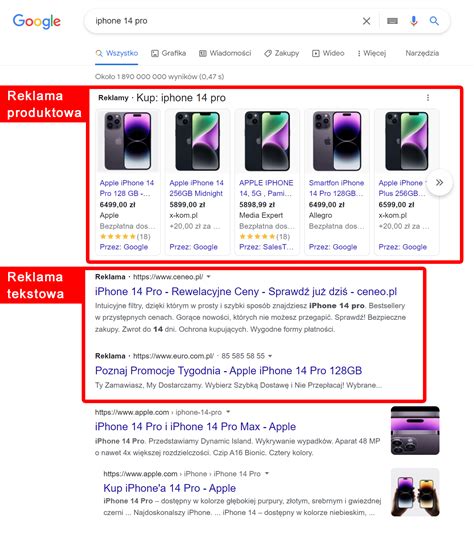
Task: Open the purple iPhone camera result thumbnail
Action: (x=415, y=430)
